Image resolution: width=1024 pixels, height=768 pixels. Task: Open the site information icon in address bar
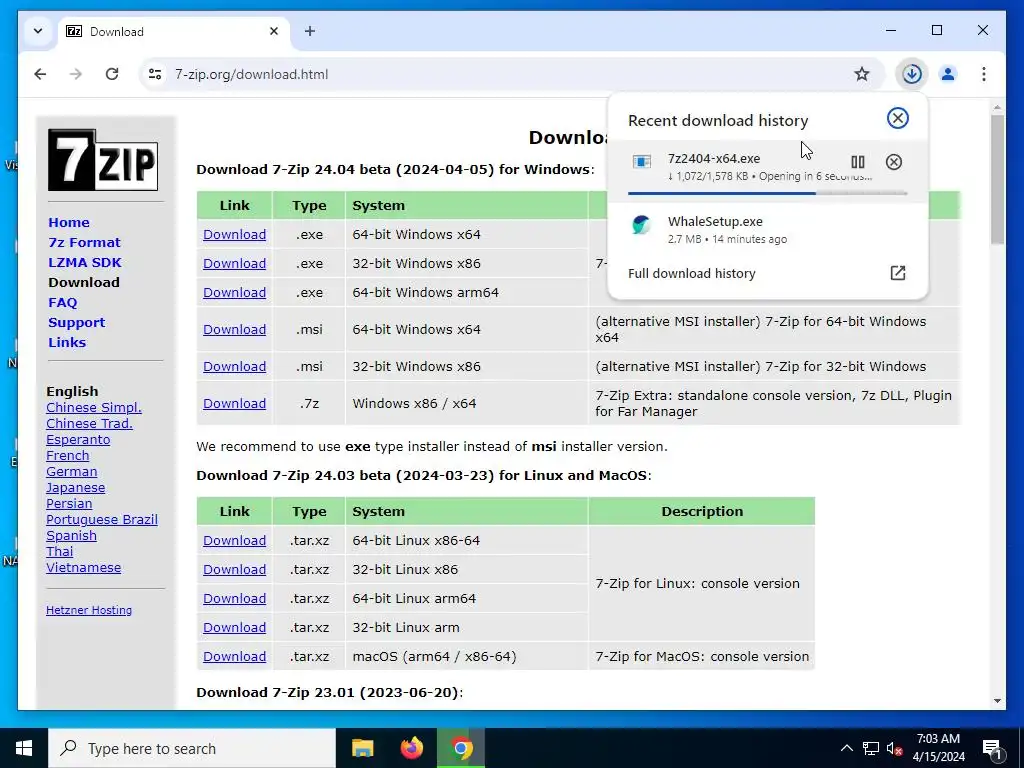click(155, 74)
